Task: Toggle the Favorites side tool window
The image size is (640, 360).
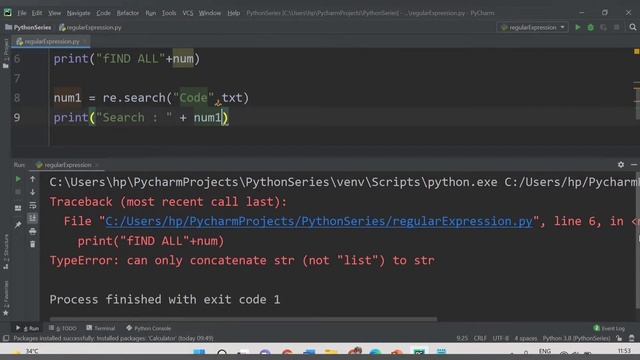Action: pyautogui.click(x=6, y=298)
